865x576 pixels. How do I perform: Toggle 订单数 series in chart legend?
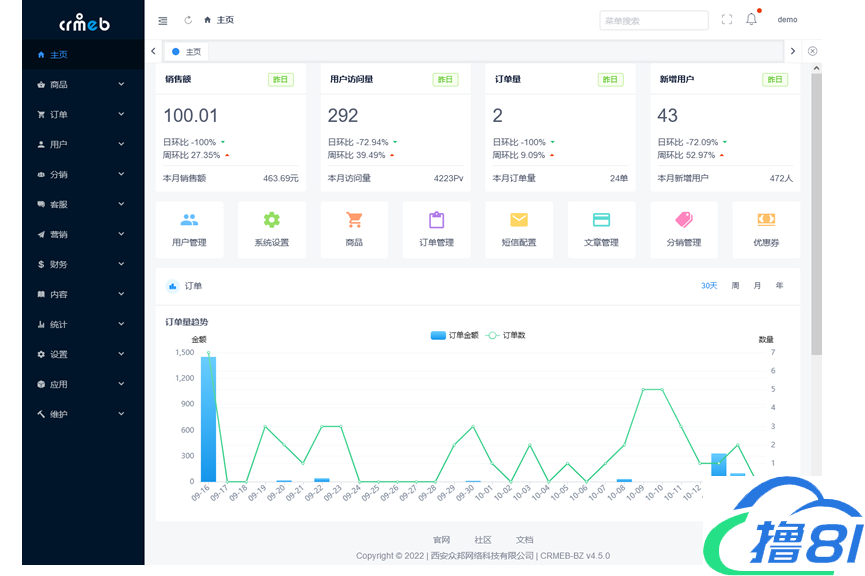click(x=506, y=335)
